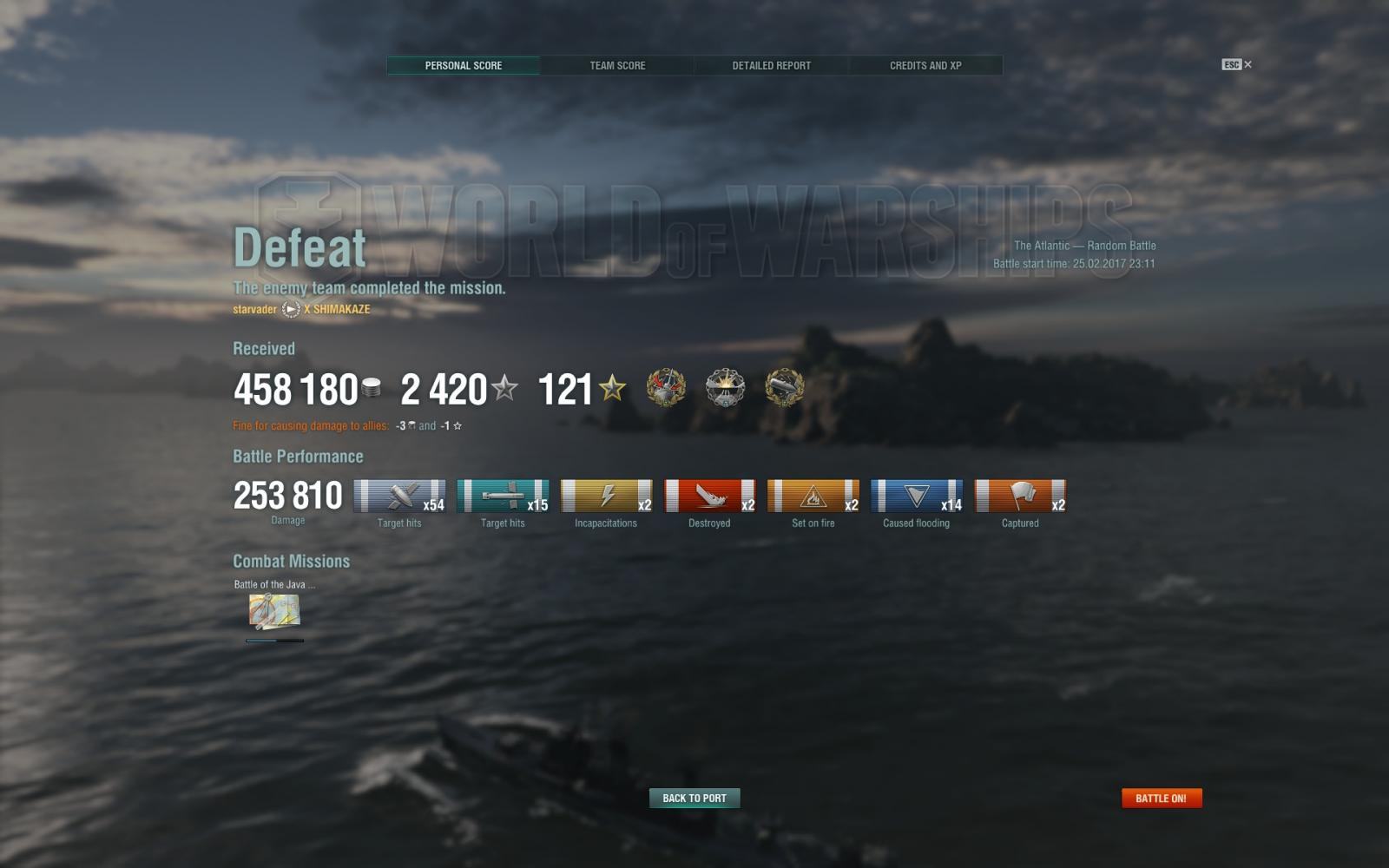
Task: Click the first achievement medal icon
Action: 666,388
